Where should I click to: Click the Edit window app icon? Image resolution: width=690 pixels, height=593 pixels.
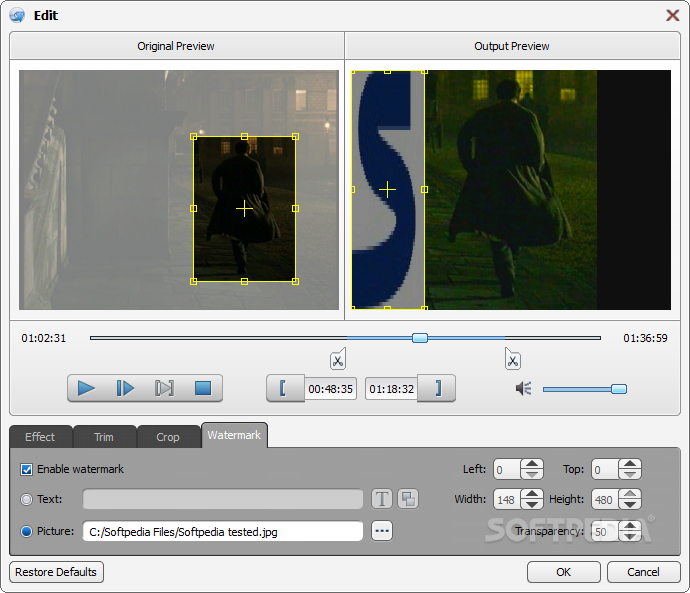pyautogui.click(x=17, y=15)
